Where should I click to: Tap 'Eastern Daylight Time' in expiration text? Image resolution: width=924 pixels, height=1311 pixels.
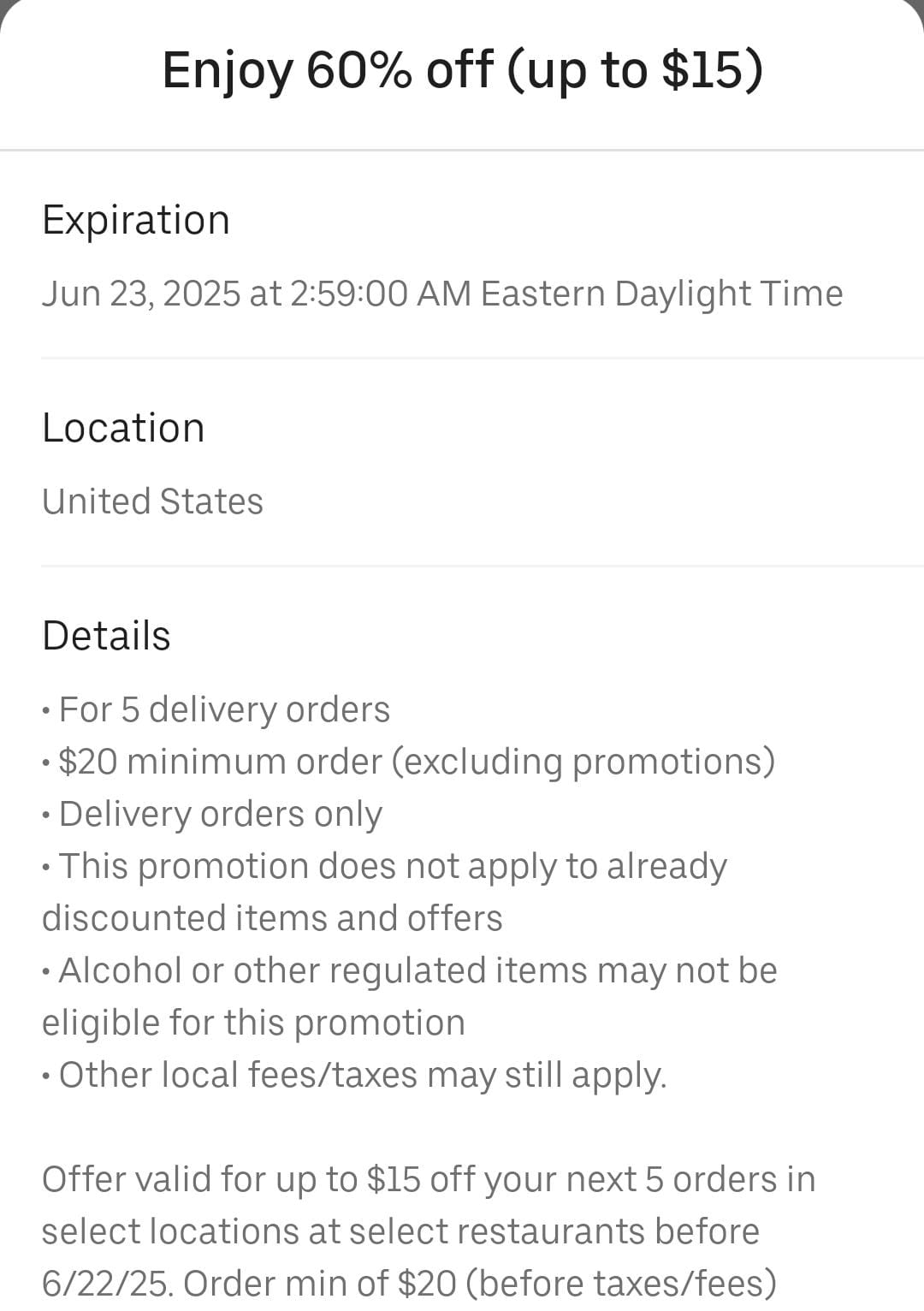(x=661, y=294)
